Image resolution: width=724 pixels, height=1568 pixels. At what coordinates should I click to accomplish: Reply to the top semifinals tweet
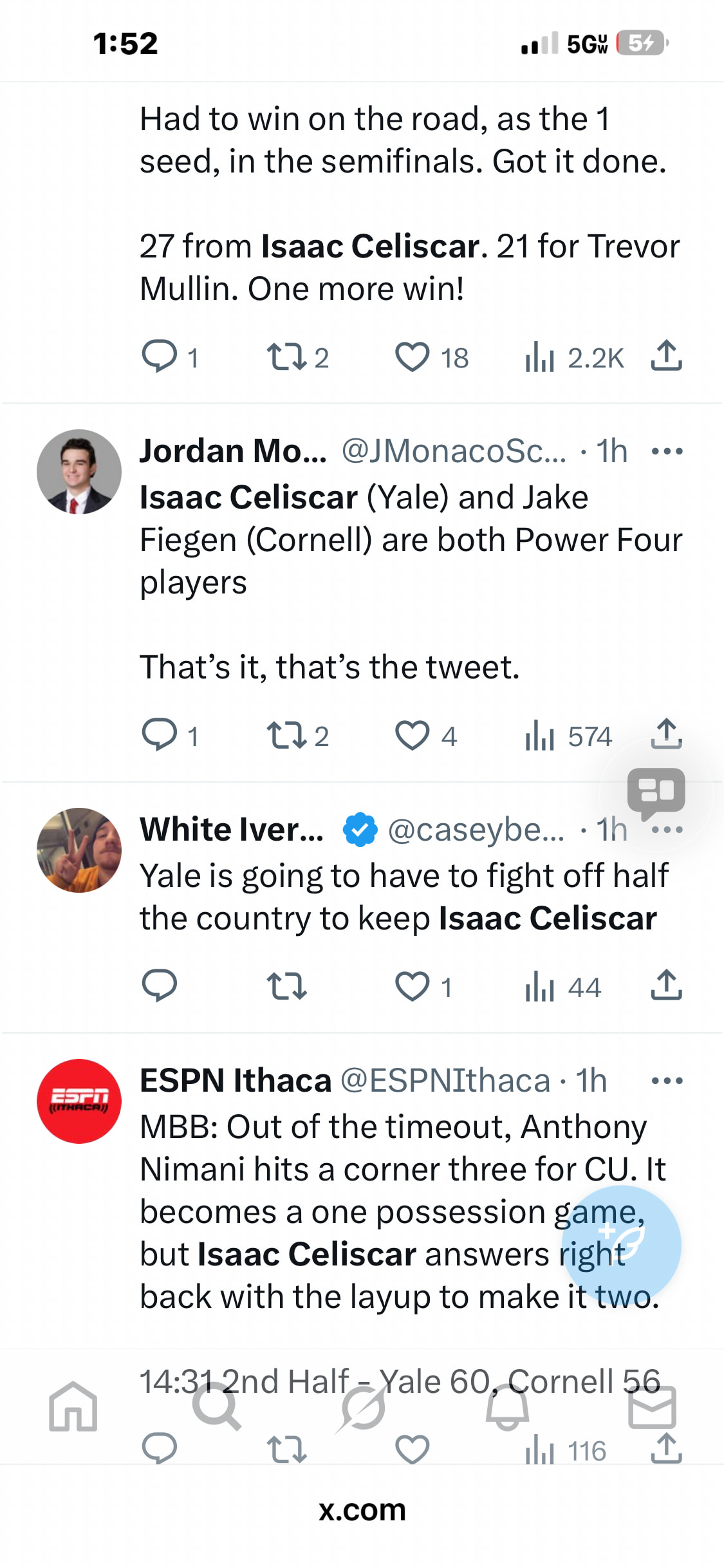159,357
